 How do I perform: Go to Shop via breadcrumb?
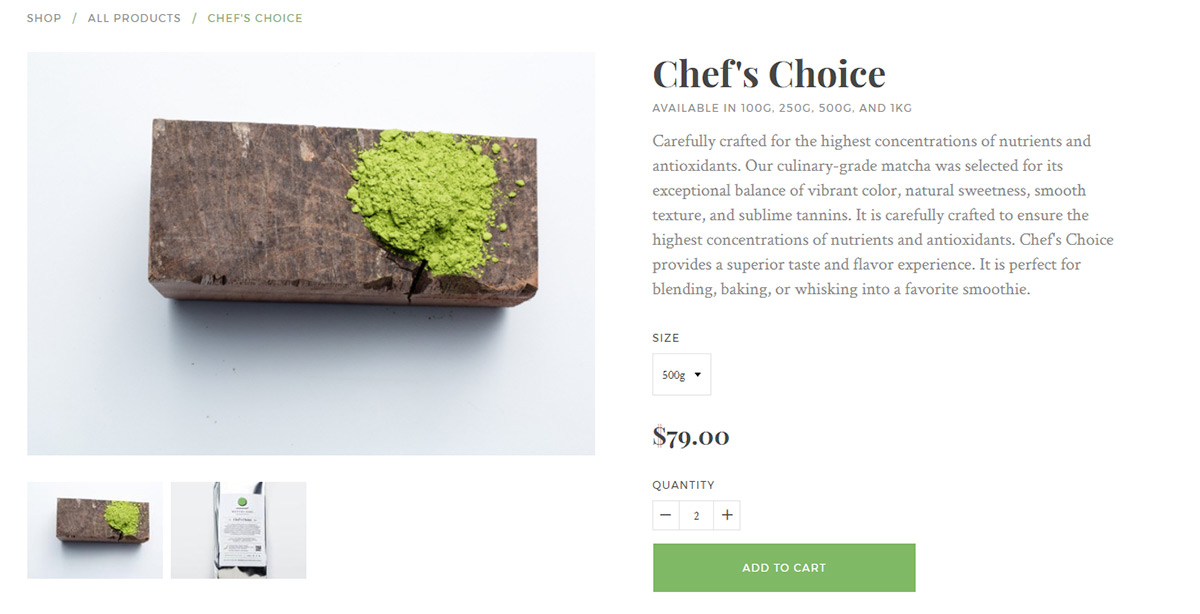tap(44, 18)
